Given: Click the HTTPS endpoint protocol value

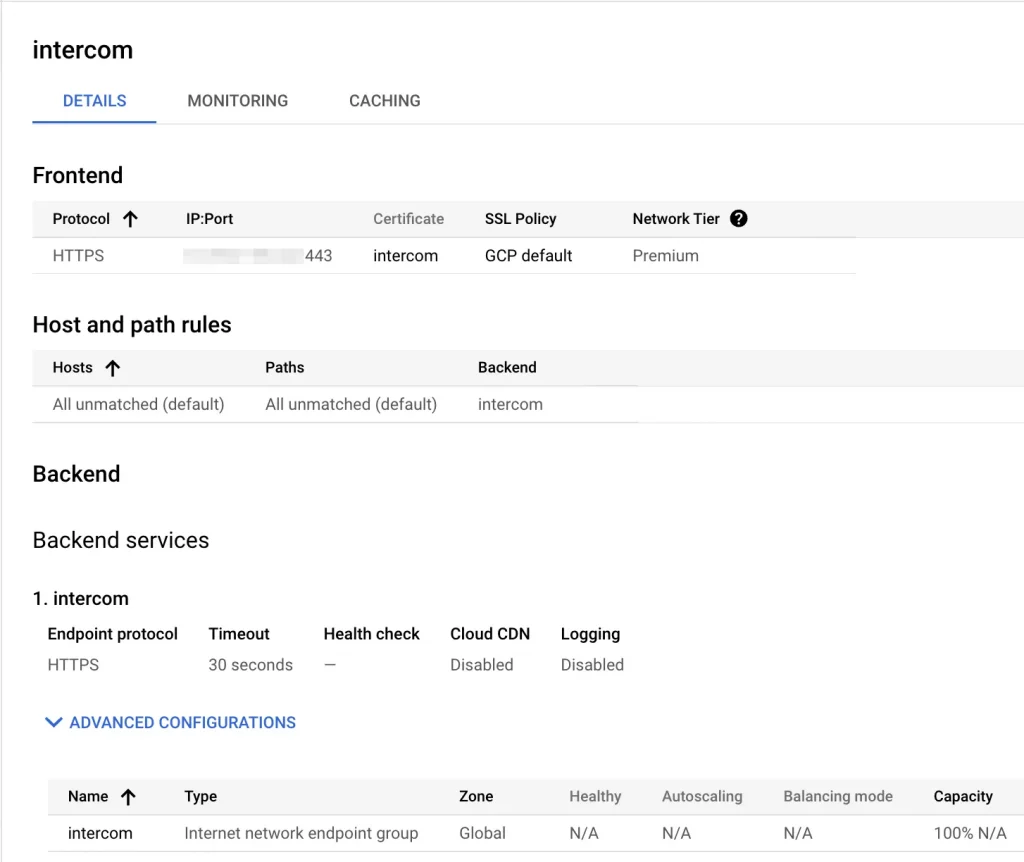Looking at the screenshot, I should [73, 665].
